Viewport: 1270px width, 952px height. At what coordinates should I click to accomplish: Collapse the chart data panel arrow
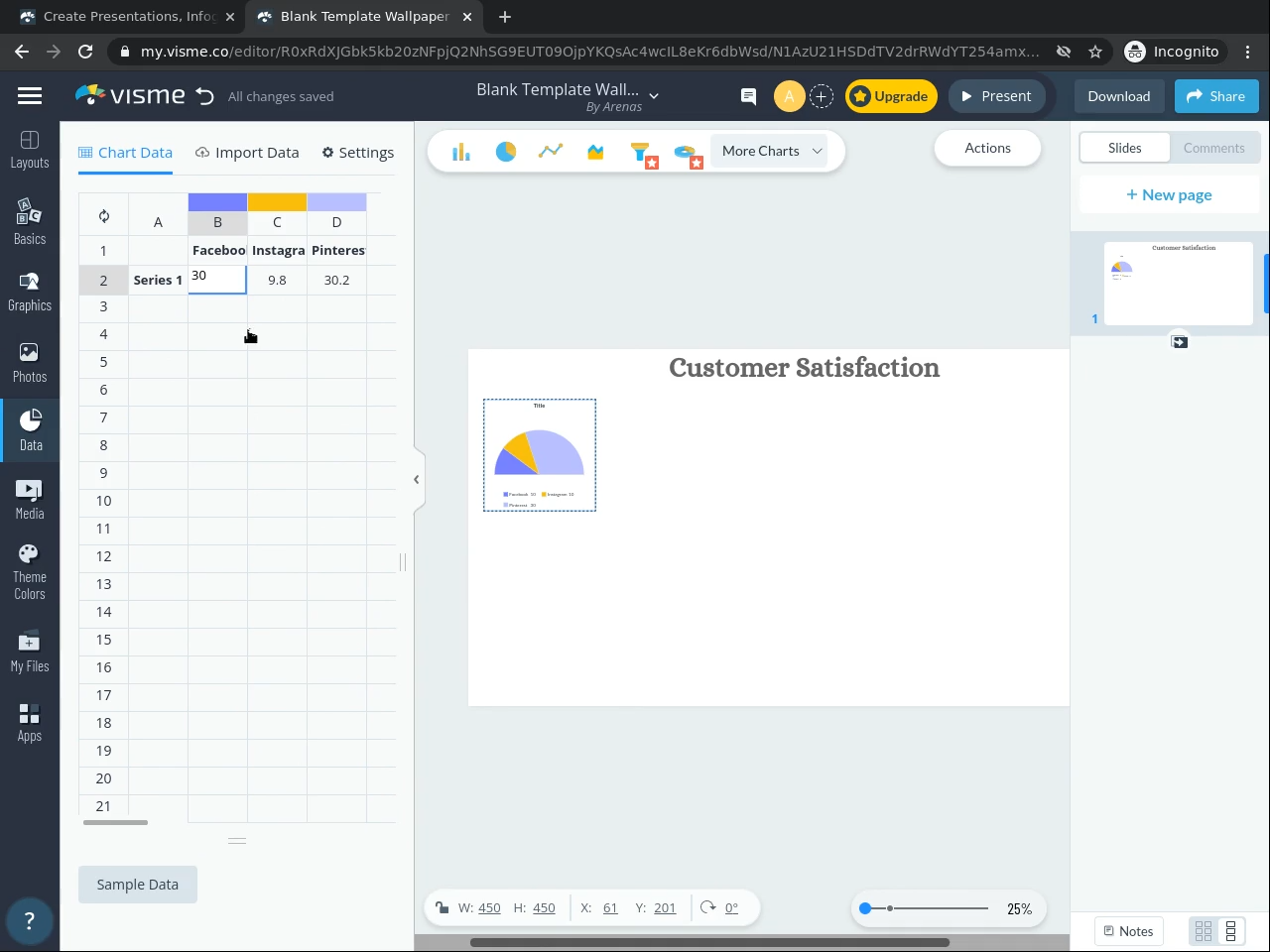[417, 480]
